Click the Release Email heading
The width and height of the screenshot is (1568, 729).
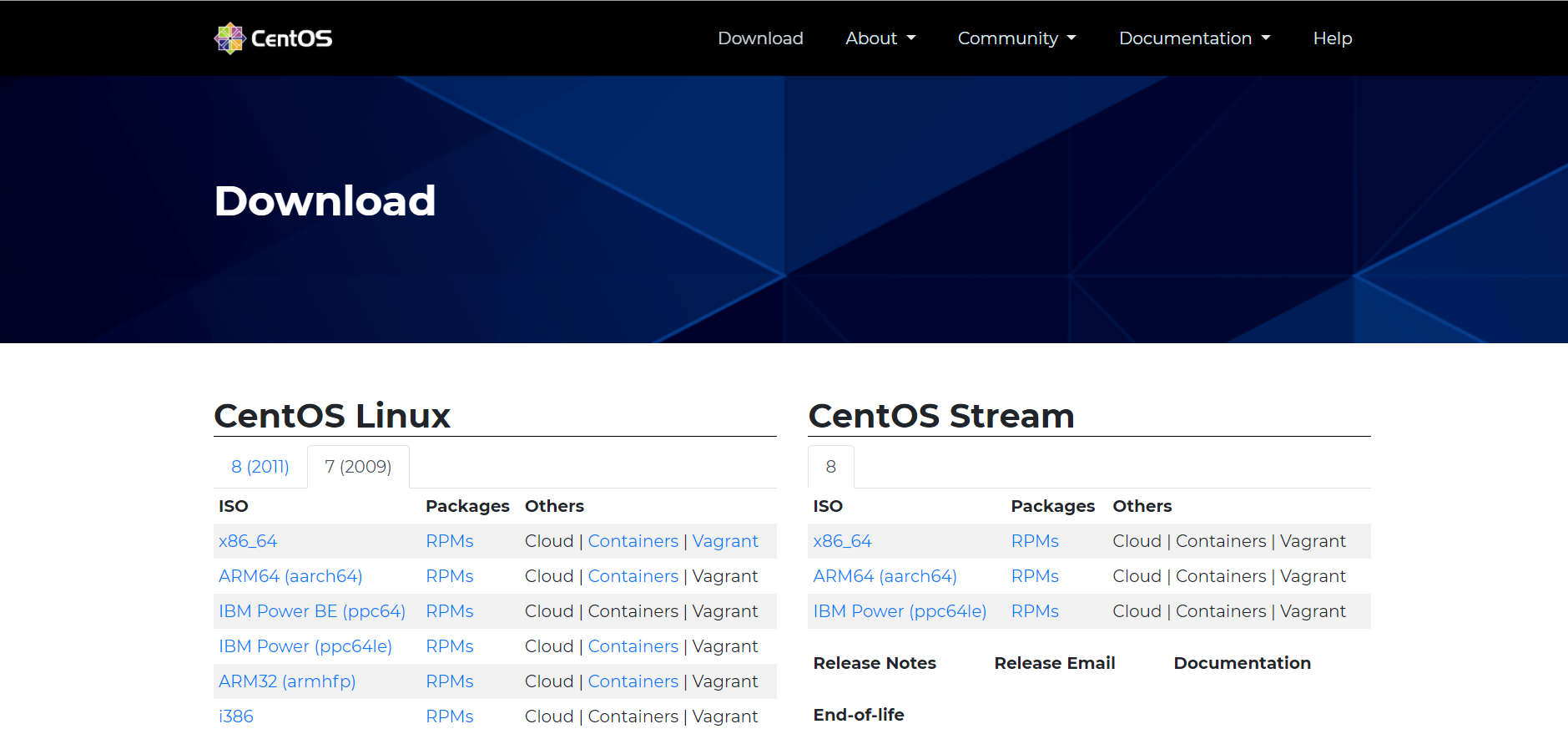1055,663
